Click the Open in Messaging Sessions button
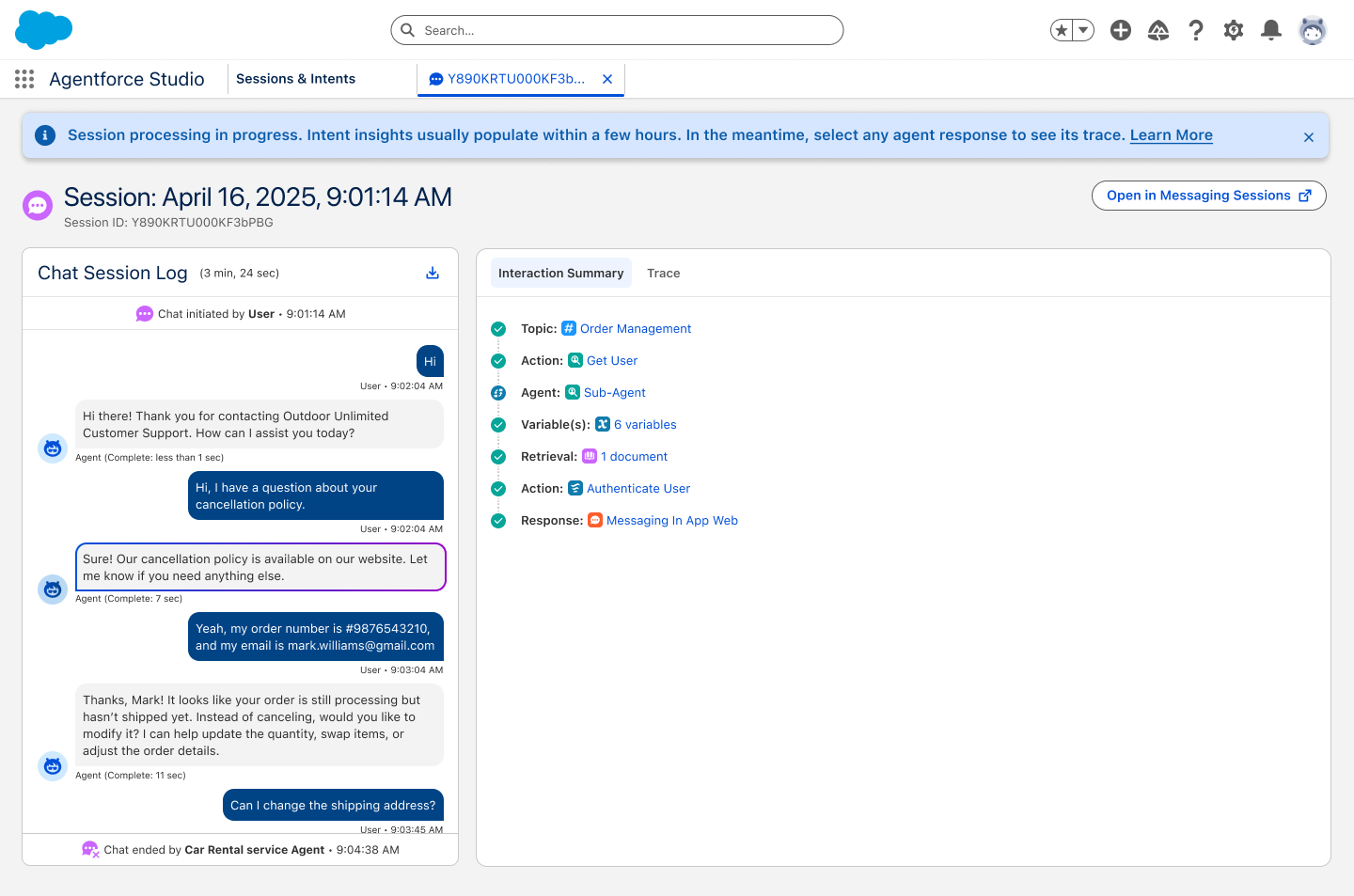This screenshot has height=896, width=1354. point(1209,196)
